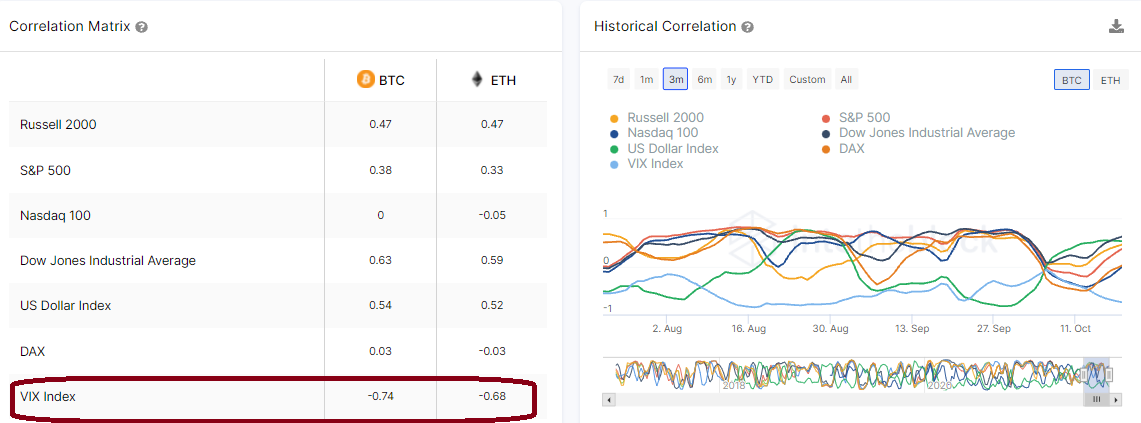Toggle Nasdaq 100 series in legend

tap(653, 133)
